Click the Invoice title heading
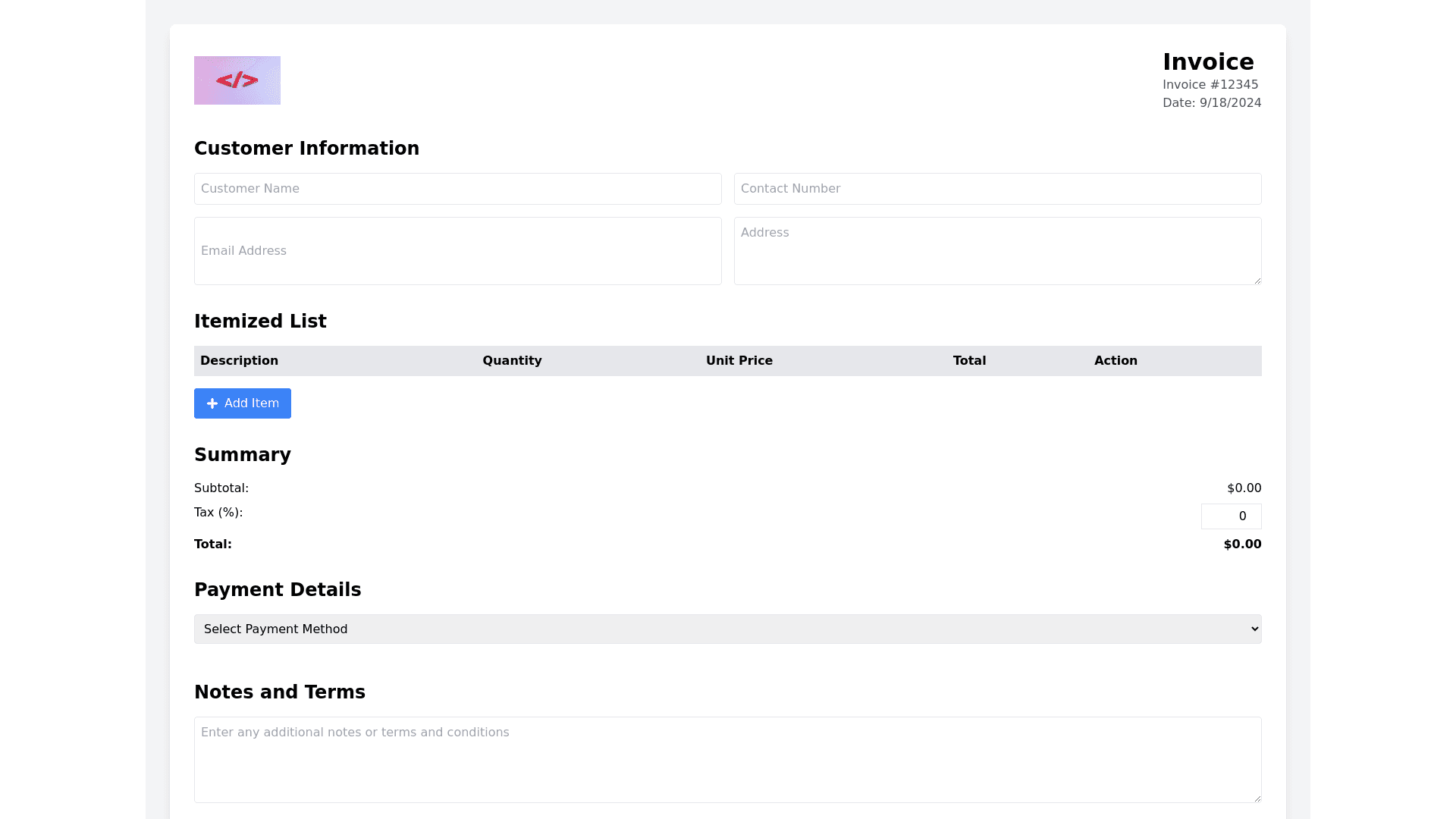The image size is (1456, 819). pos(1209,62)
